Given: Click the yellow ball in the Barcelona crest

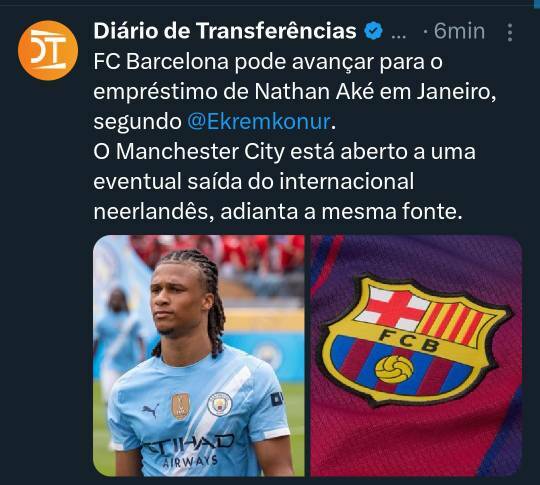Looking at the screenshot, I should point(394,370).
